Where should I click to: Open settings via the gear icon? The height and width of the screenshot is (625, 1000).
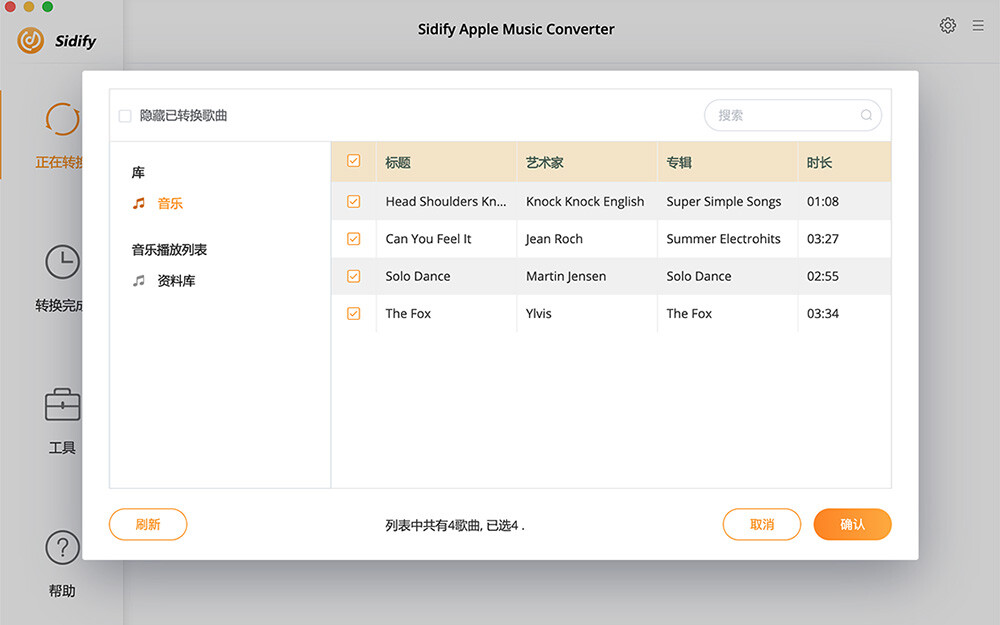click(x=948, y=26)
